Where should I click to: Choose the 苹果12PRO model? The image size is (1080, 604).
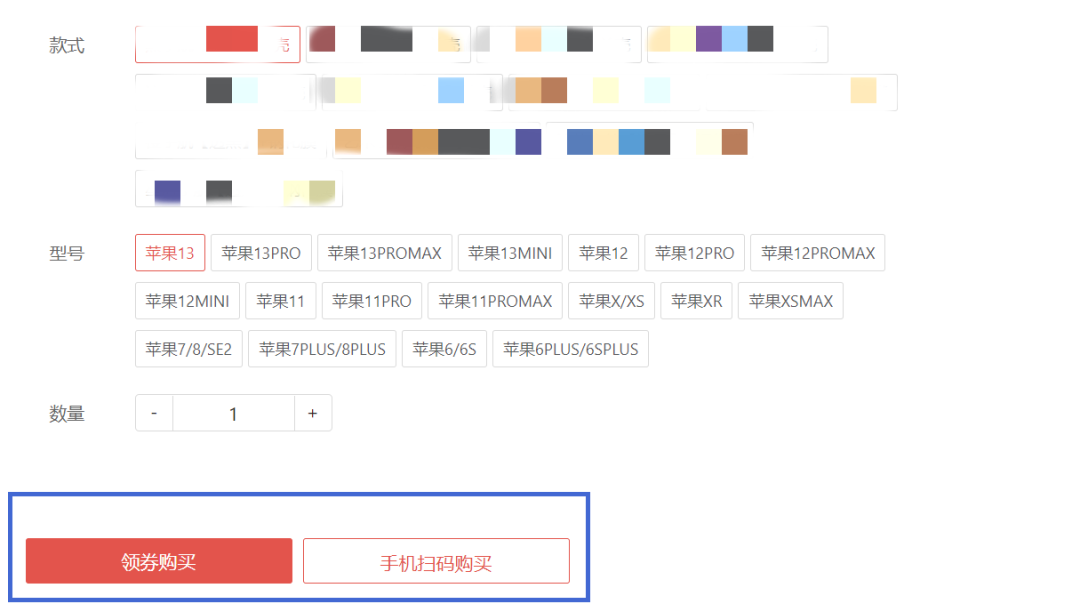(694, 253)
